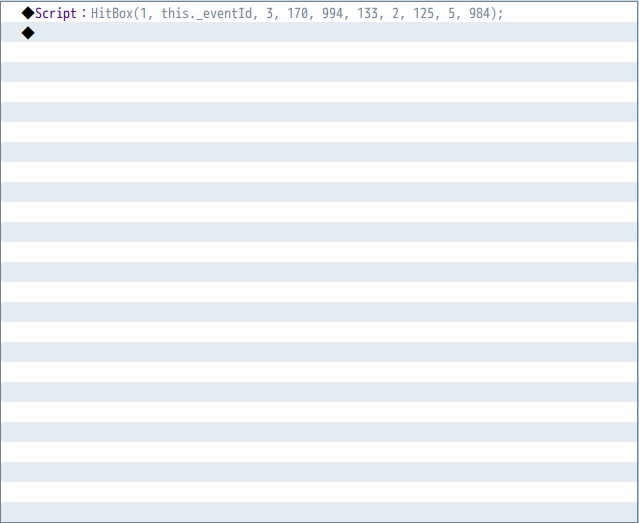This screenshot has height=523, width=639.
Task: Select the last white blank row above the bottom stripe
Action: (x=319, y=492)
